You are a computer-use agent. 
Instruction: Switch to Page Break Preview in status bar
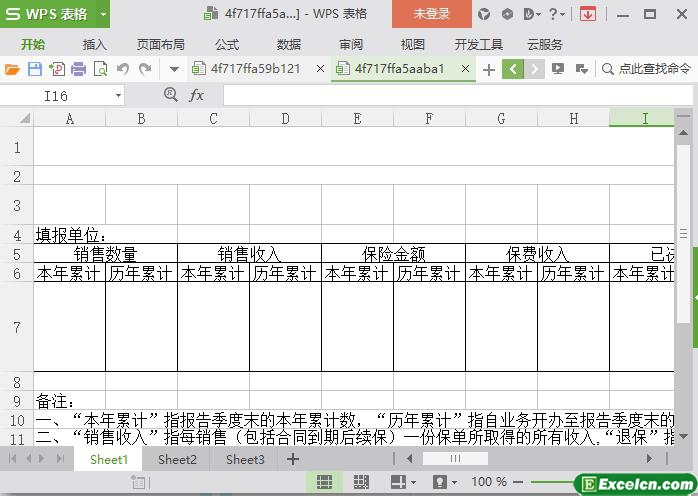[361, 482]
